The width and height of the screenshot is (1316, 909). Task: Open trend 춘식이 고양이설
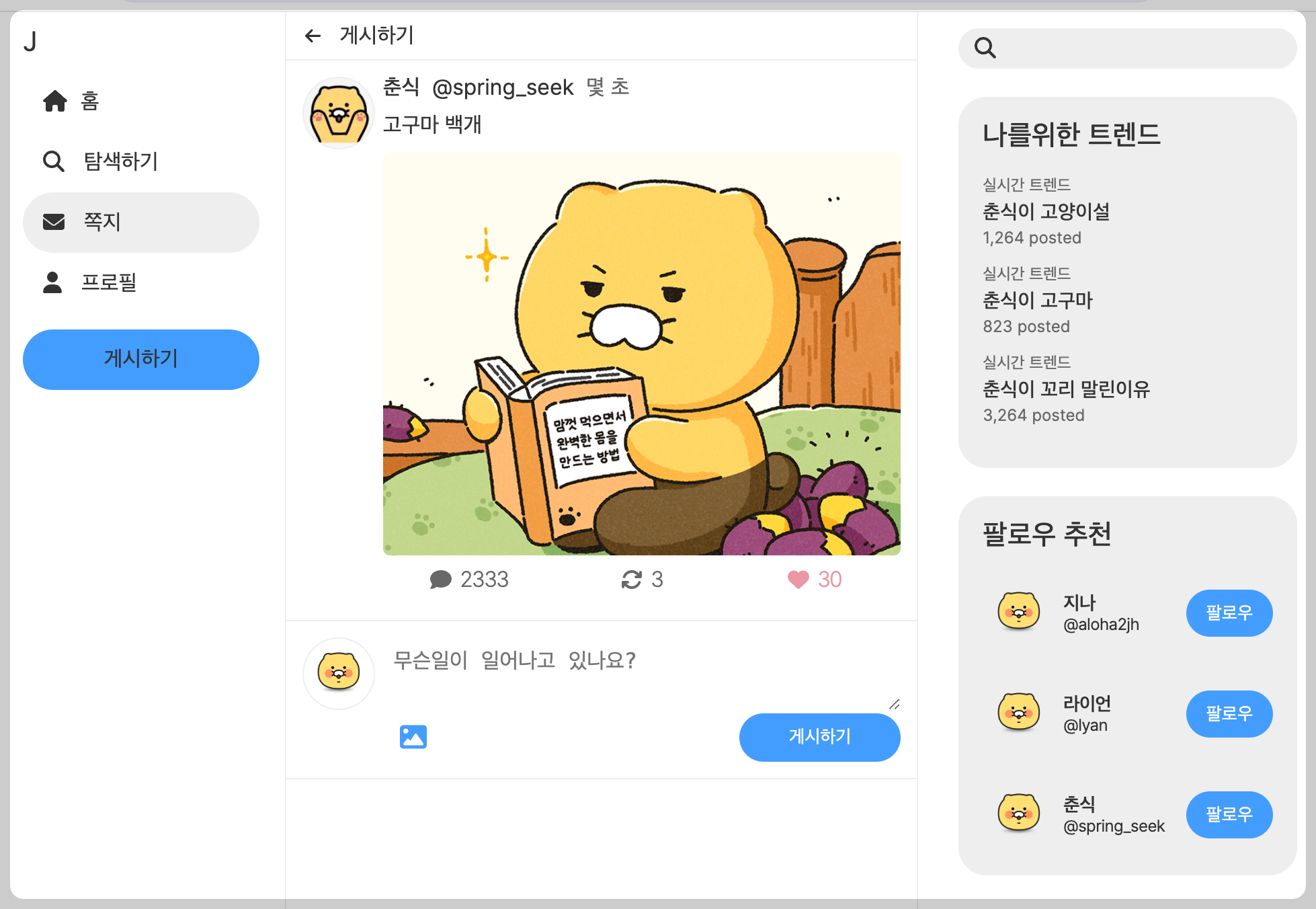pos(1046,212)
